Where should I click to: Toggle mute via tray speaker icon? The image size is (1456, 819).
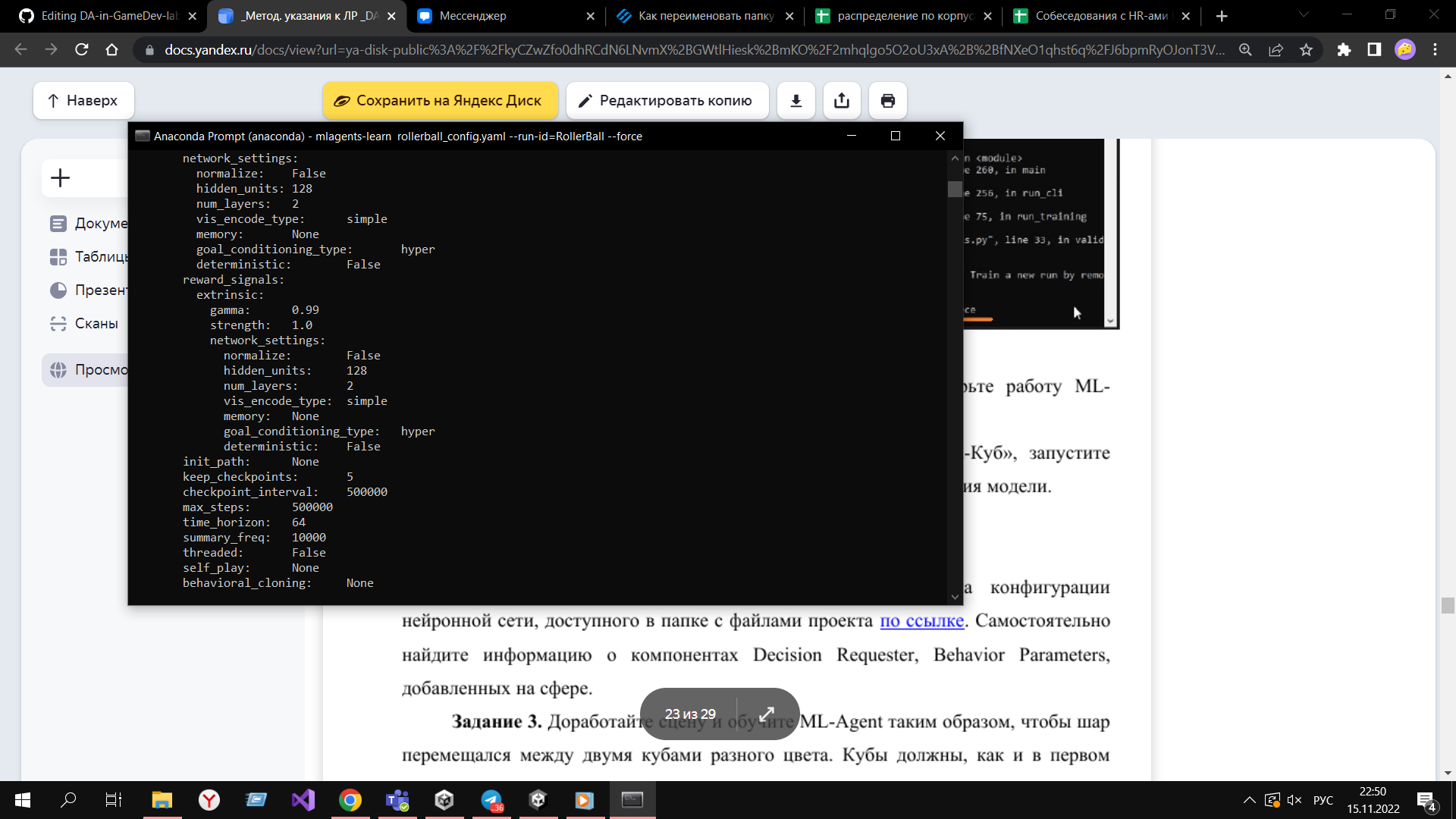tap(1294, 800)
